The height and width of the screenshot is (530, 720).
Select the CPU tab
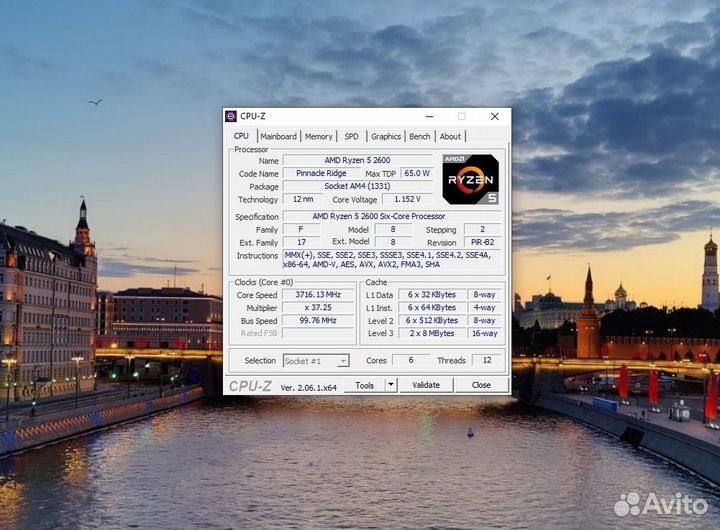point(241,136)
